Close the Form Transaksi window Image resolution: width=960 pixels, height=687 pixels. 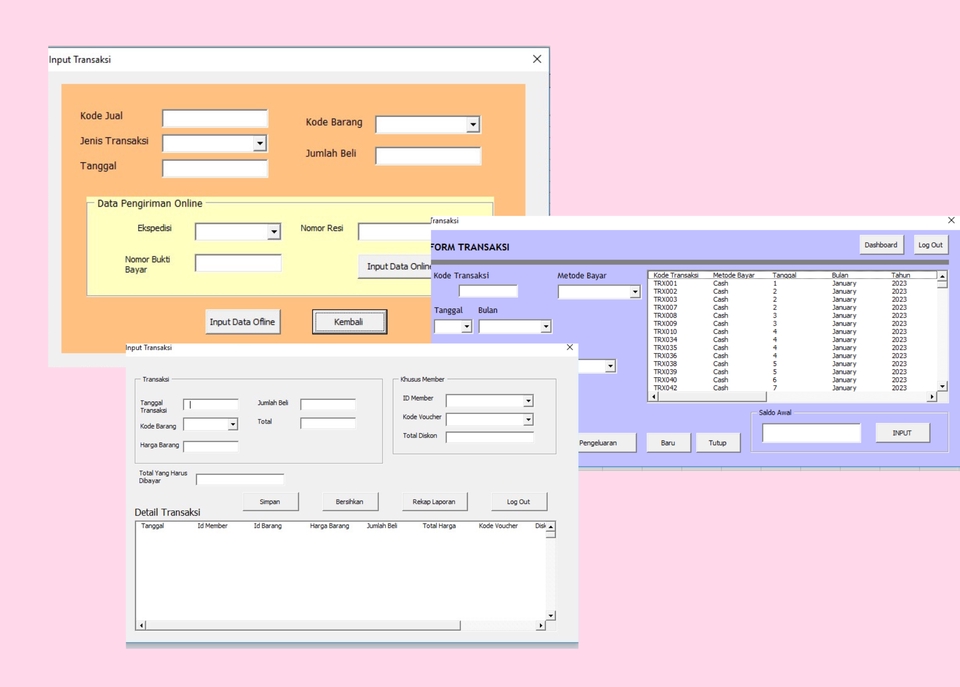951,220
